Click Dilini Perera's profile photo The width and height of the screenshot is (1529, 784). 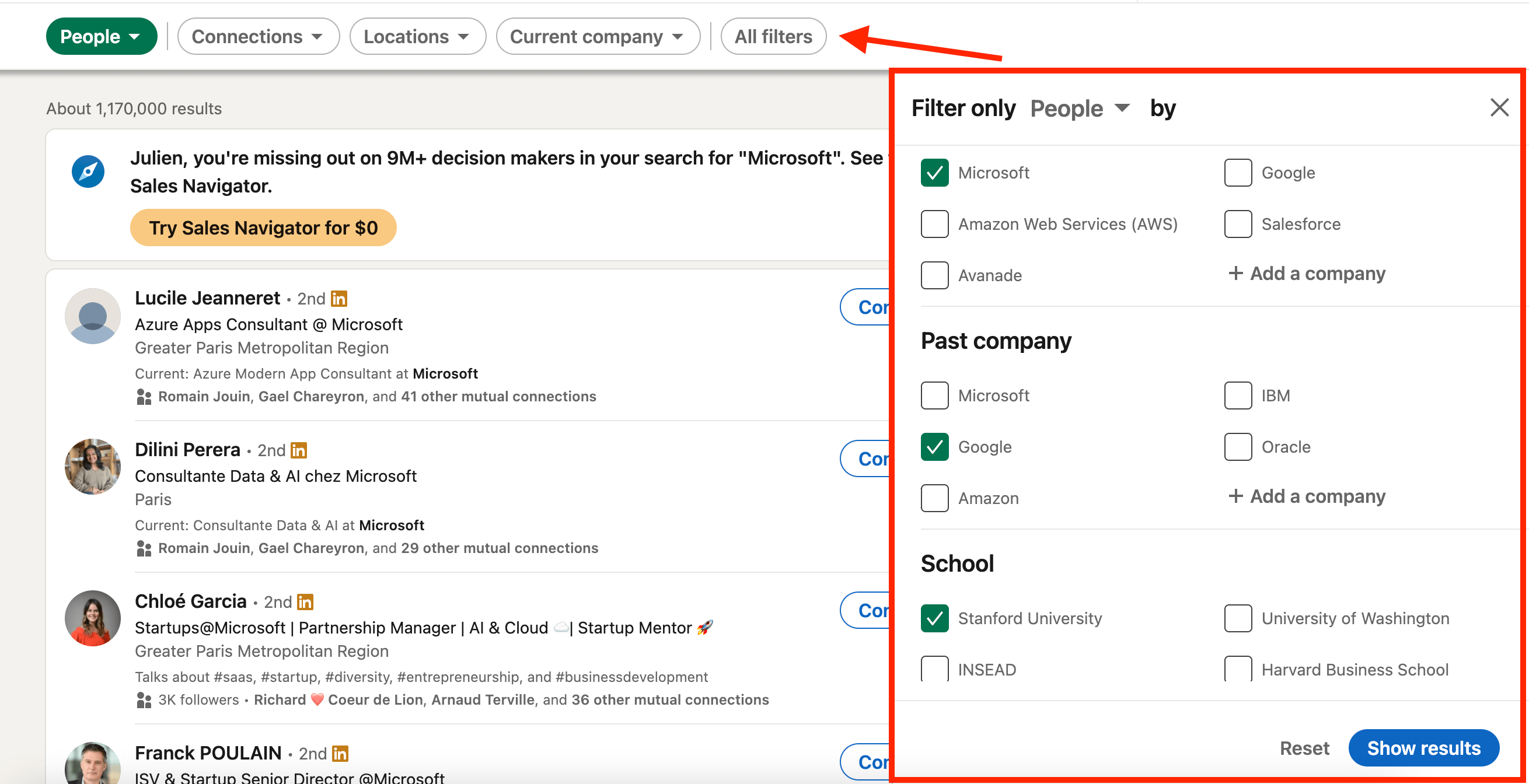(93, 467)
